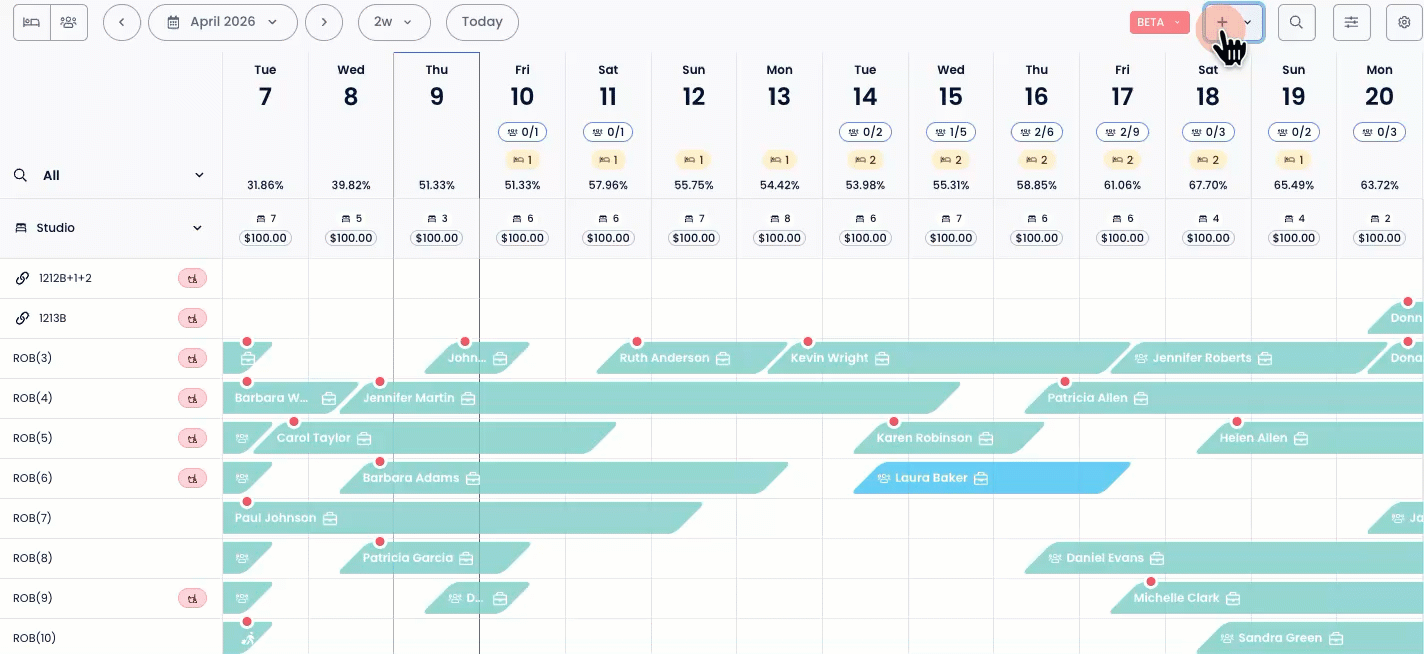Switch to the rooms bed view icon
This screenshot has height=654, width=1424.
coord(31,22)
